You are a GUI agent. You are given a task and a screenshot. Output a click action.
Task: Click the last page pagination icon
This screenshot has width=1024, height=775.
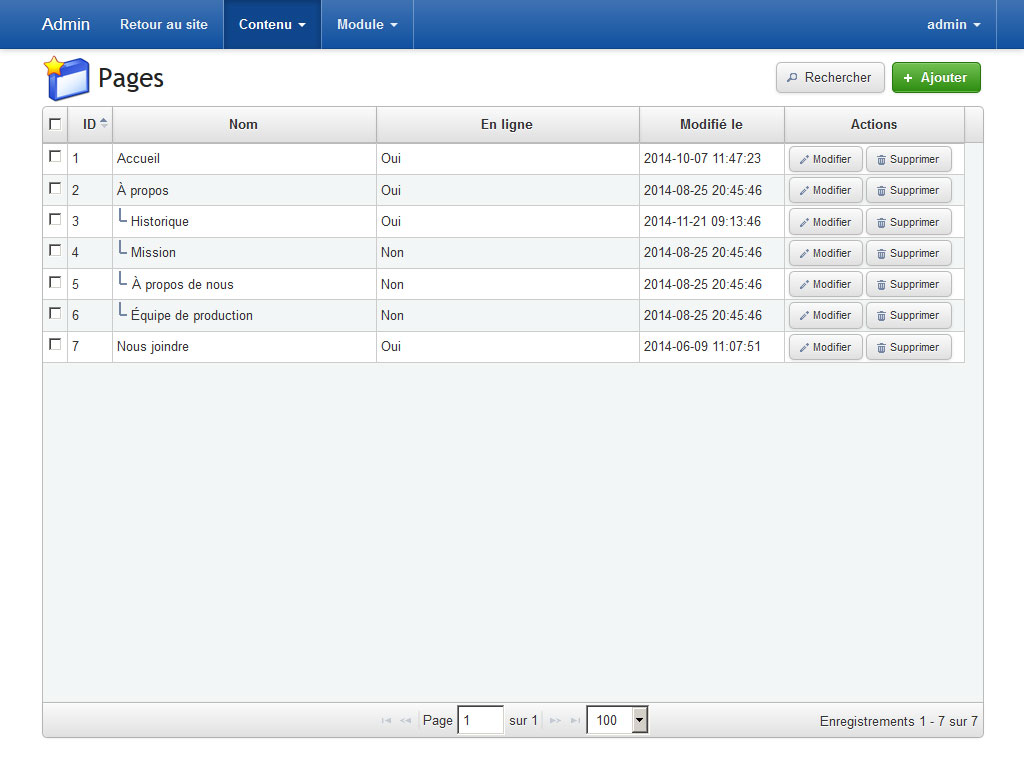575,721
